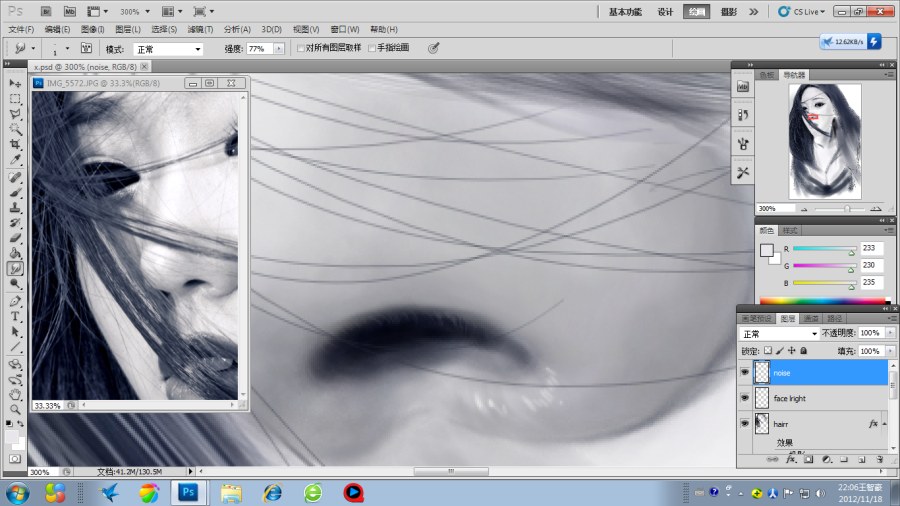Switch to the 通道 channels tab

pos(811,318)
